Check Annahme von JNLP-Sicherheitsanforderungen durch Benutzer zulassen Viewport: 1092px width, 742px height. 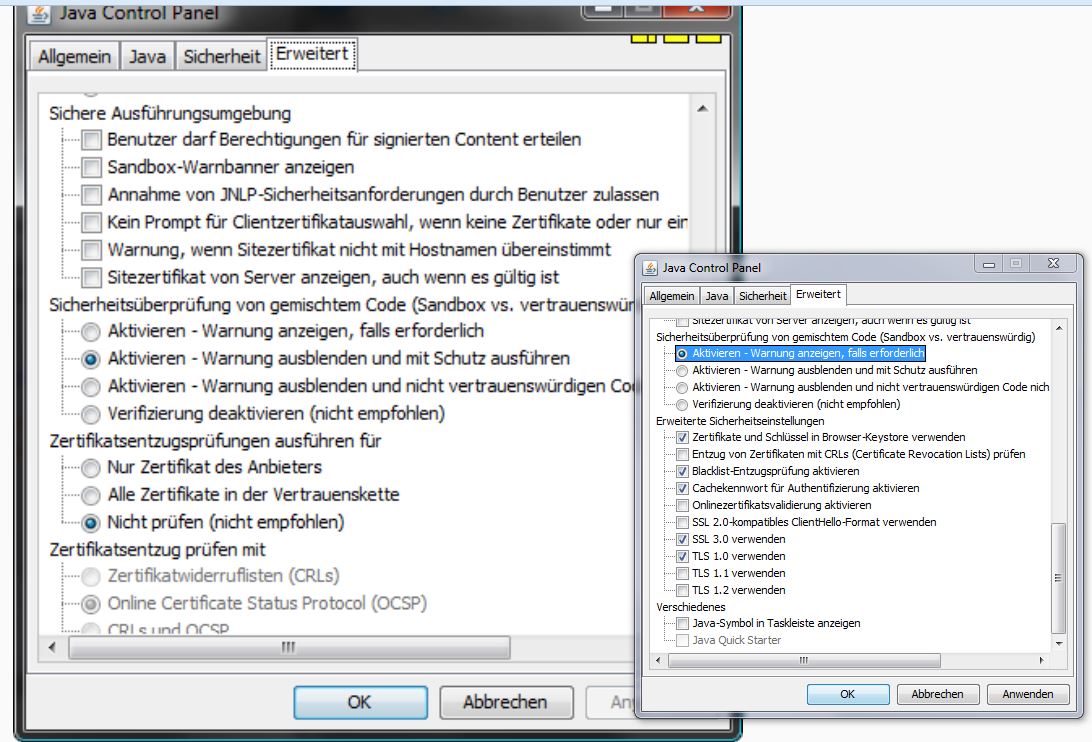91,195
